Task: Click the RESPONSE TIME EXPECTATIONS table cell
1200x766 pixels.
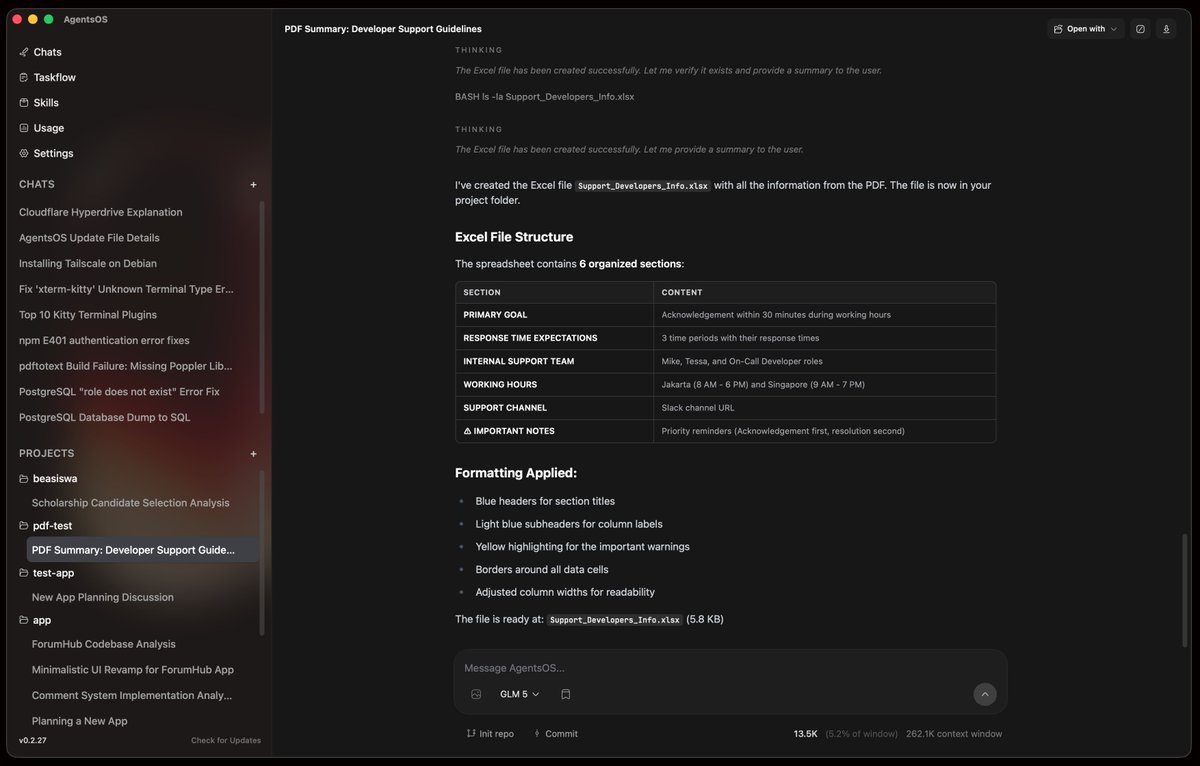Action: (x=554, y=338)
